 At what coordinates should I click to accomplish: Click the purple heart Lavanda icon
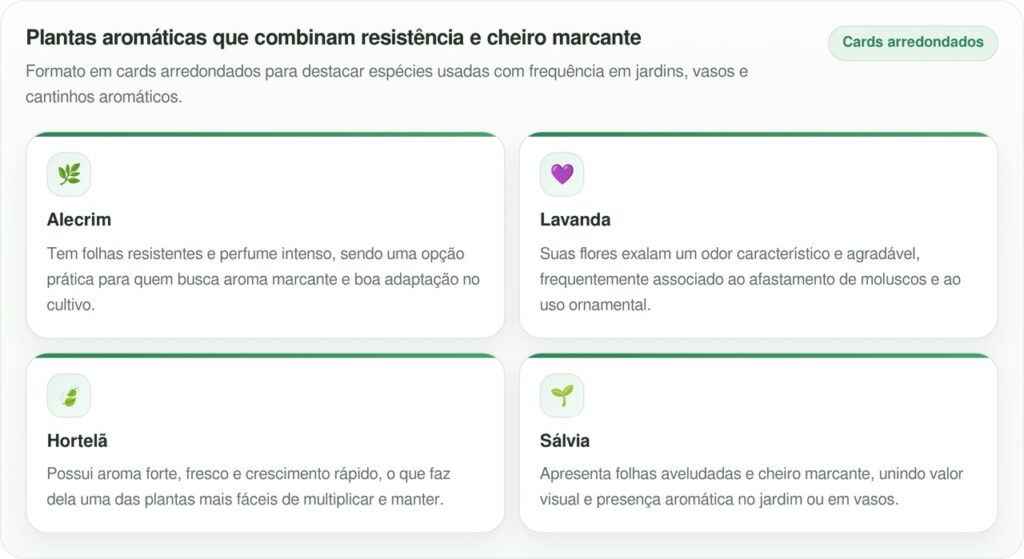[x=562, y=174]
